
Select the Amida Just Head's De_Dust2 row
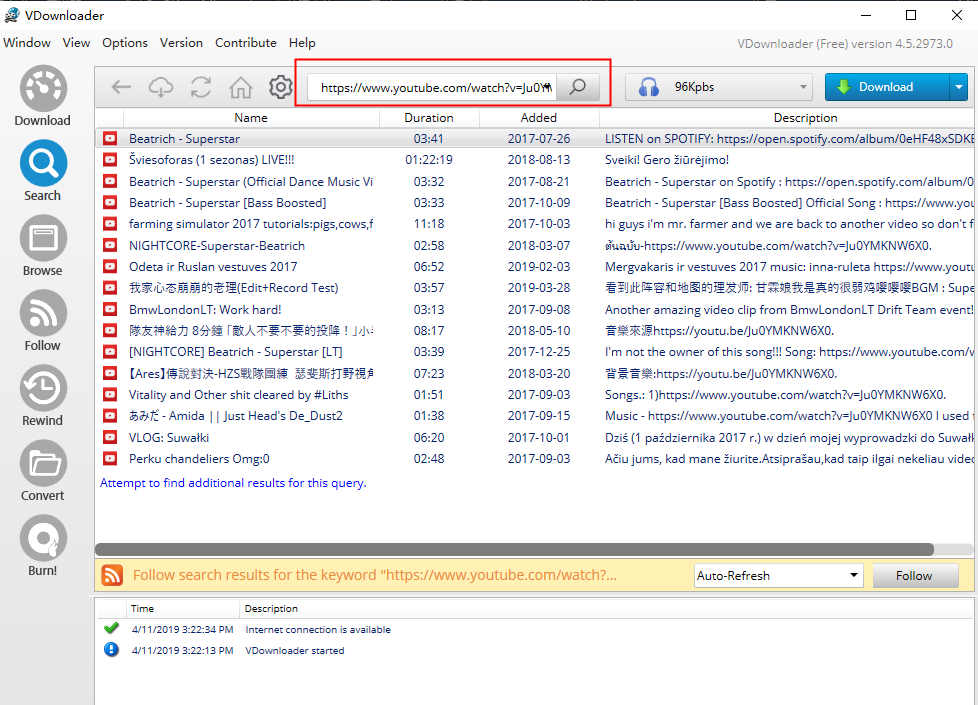pos(535,416)
